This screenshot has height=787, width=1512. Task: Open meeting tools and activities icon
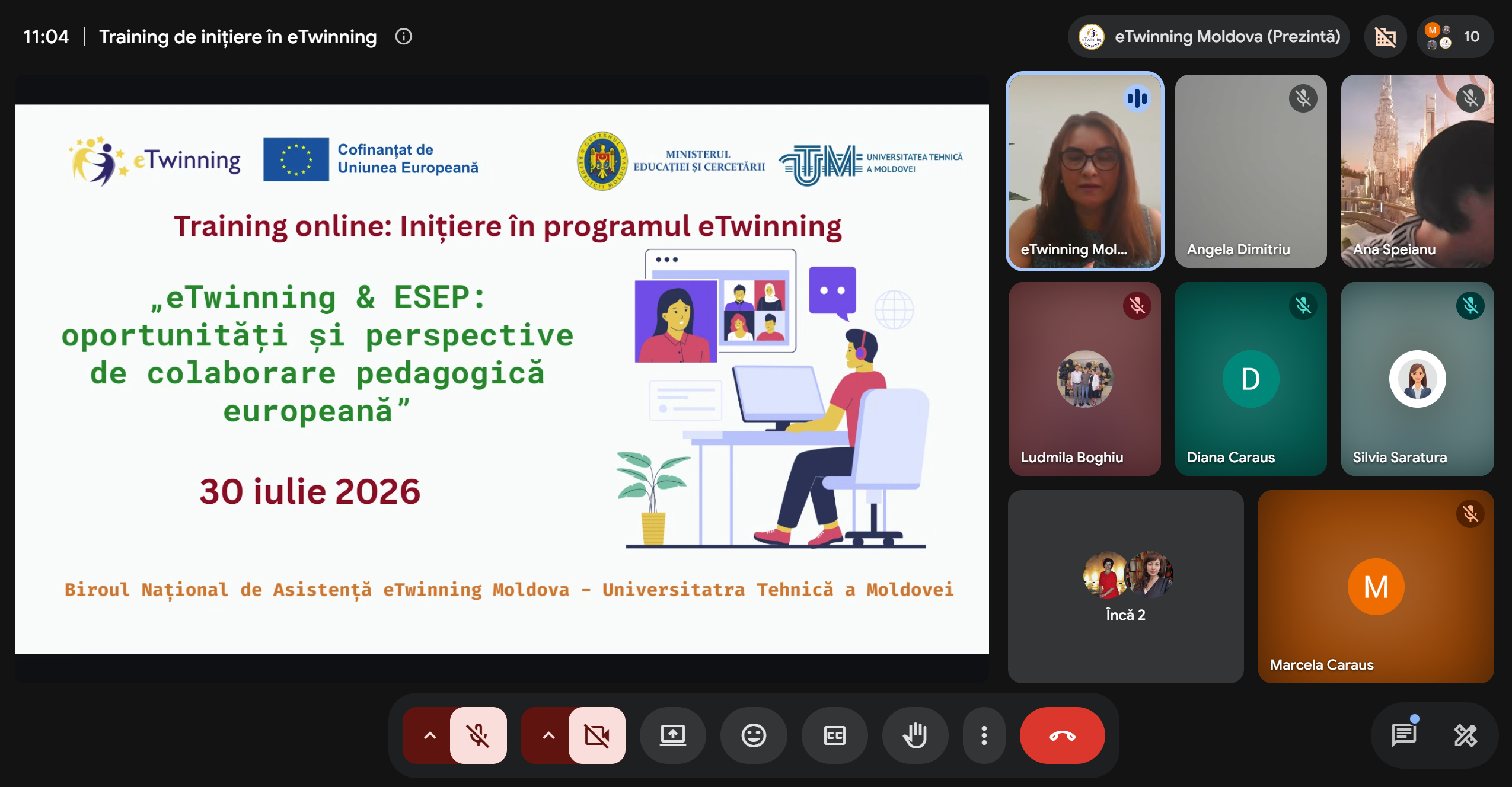[x=1465, y=735]
